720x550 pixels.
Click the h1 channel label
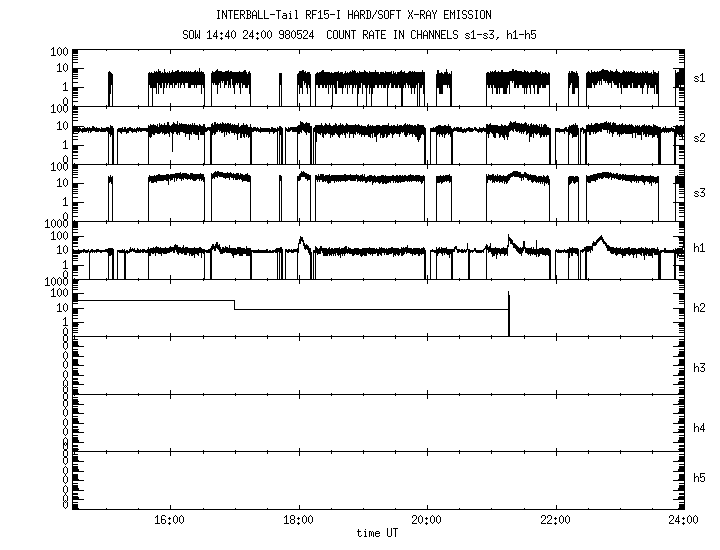700,250
